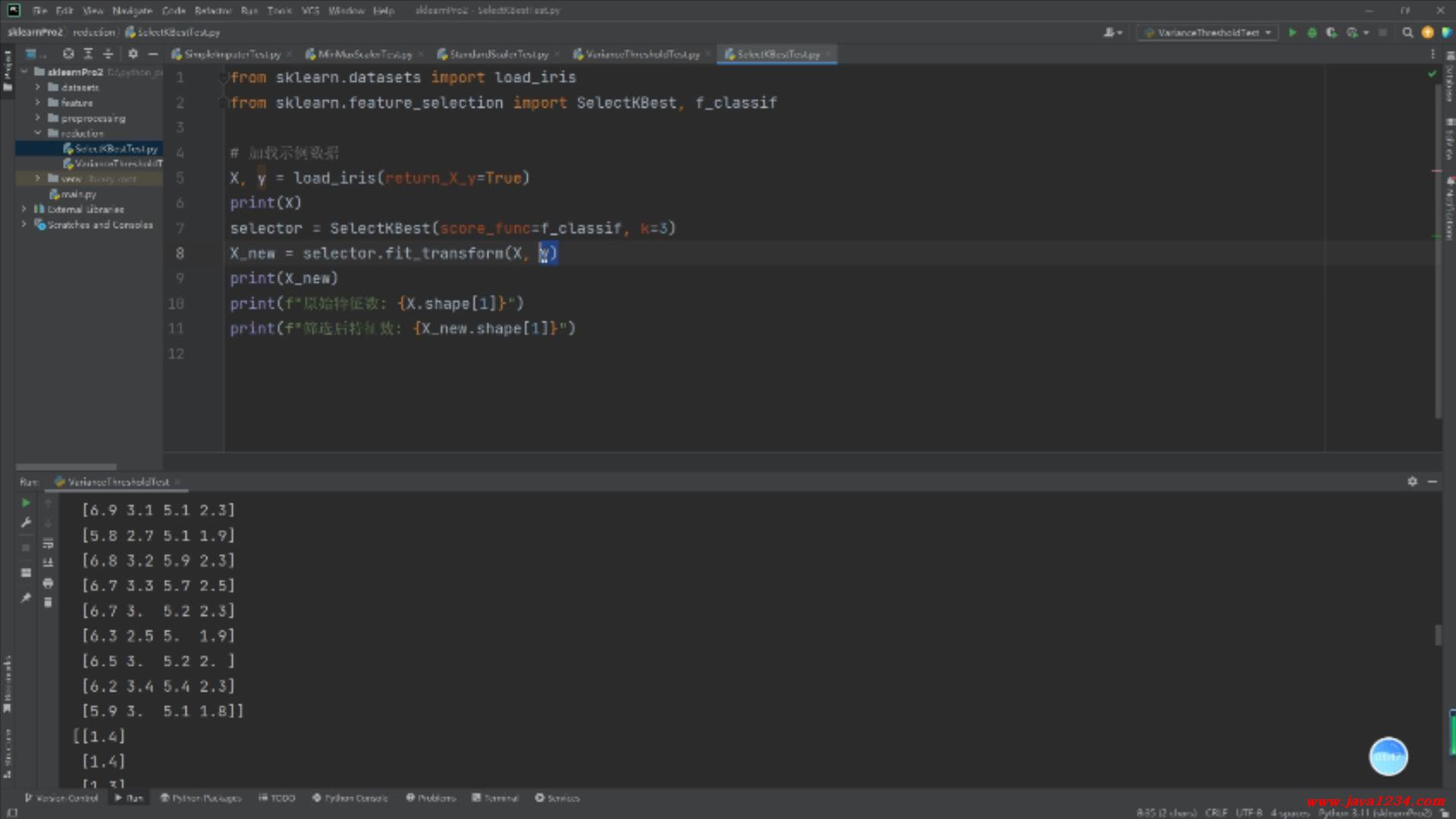Open VarianceThresholdTest run configuration dropdown
Image resolution: width=1456 pixels, height=819 pixels.
point(1209,33)
